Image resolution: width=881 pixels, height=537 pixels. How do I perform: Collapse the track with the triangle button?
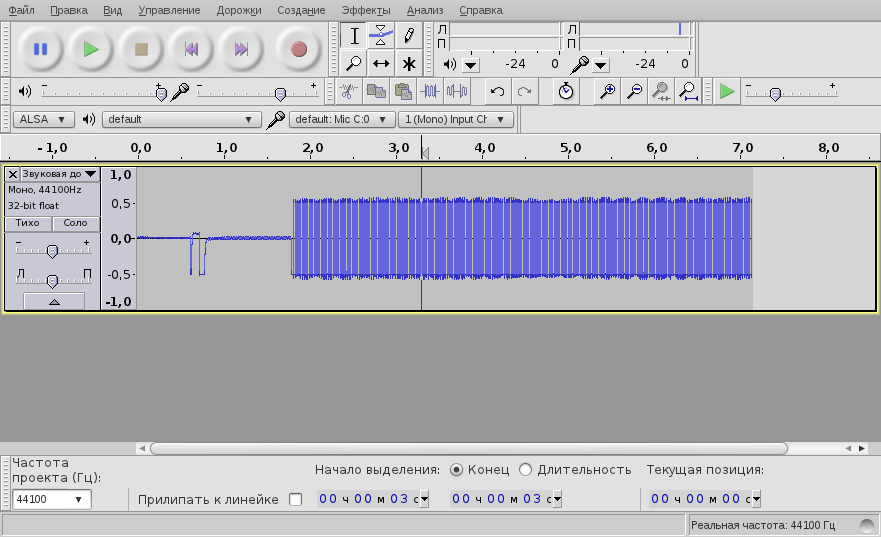(x=54, y=302)
